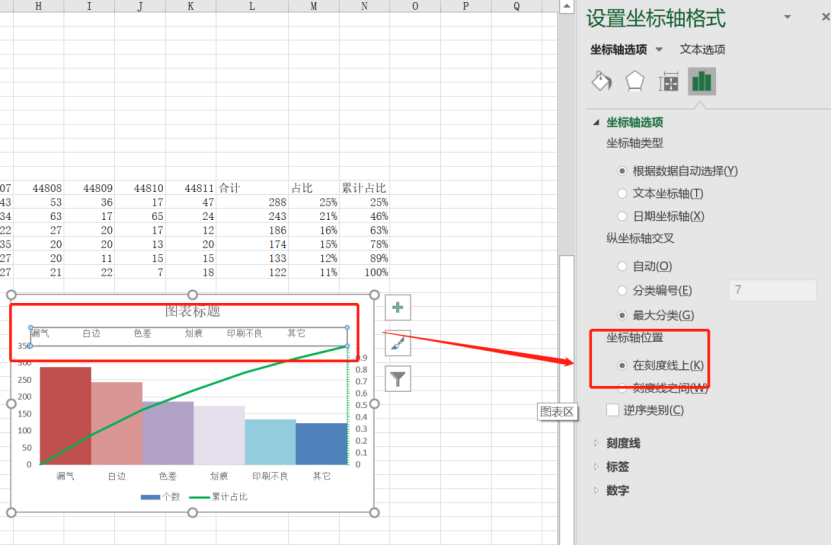Click cell containing 合计
This screenshot has width=831, height=546.
(252, 188)
